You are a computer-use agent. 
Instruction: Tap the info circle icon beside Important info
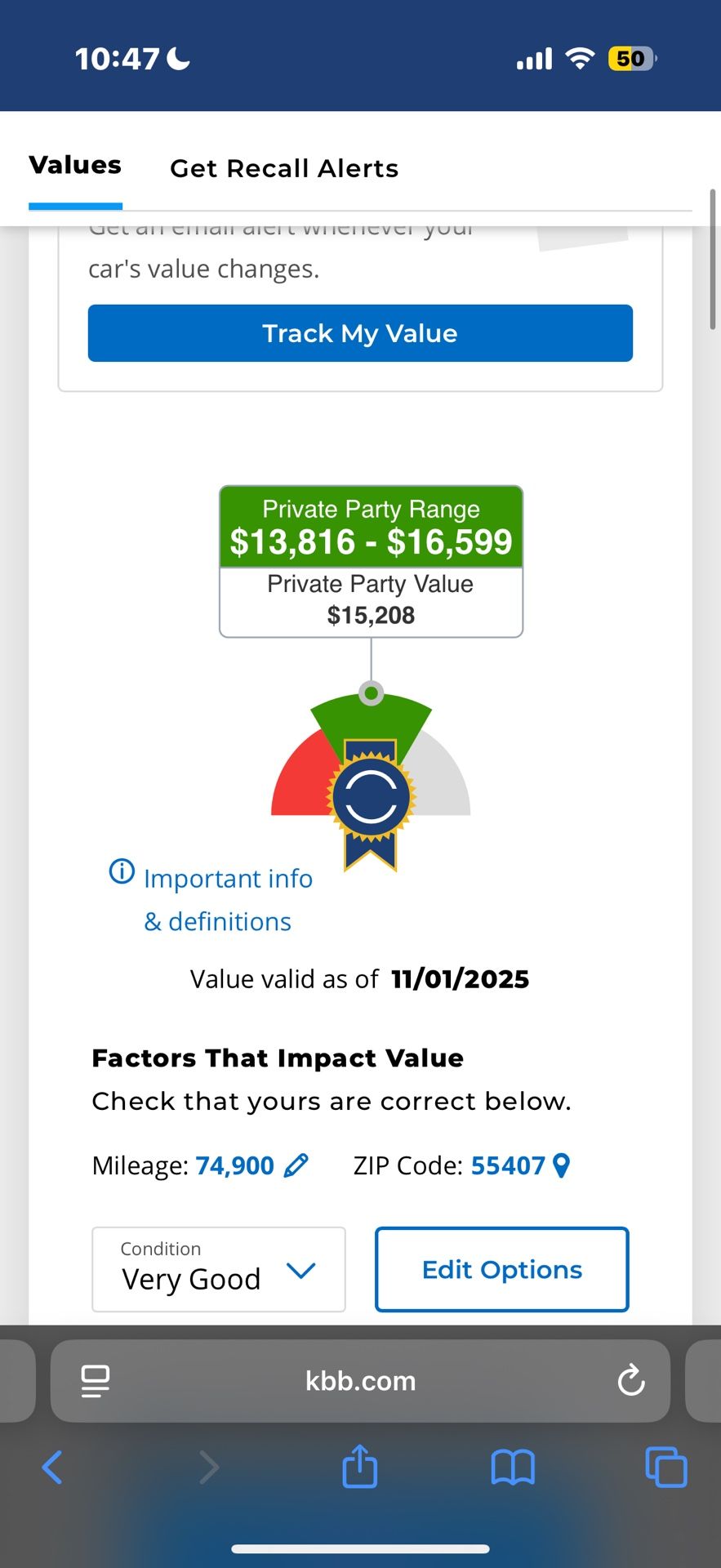(x=122, y=872)
